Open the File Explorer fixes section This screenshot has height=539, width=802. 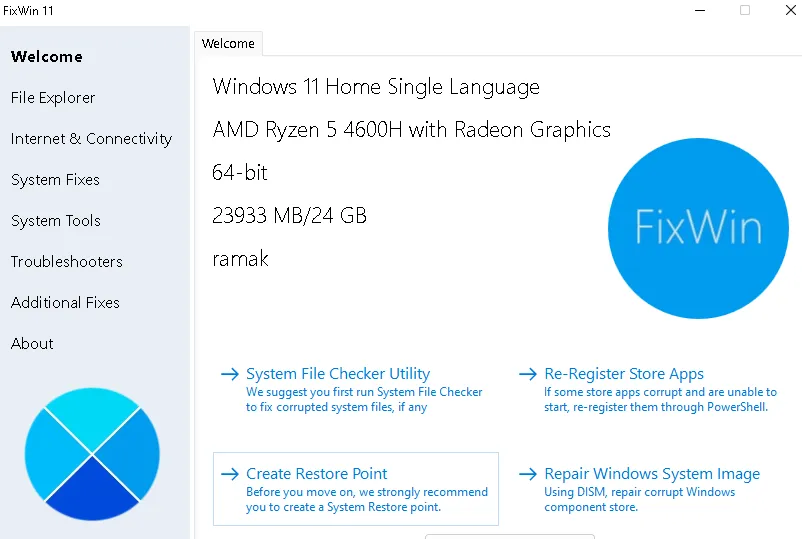pyautogui.click(x=53, y=98)
